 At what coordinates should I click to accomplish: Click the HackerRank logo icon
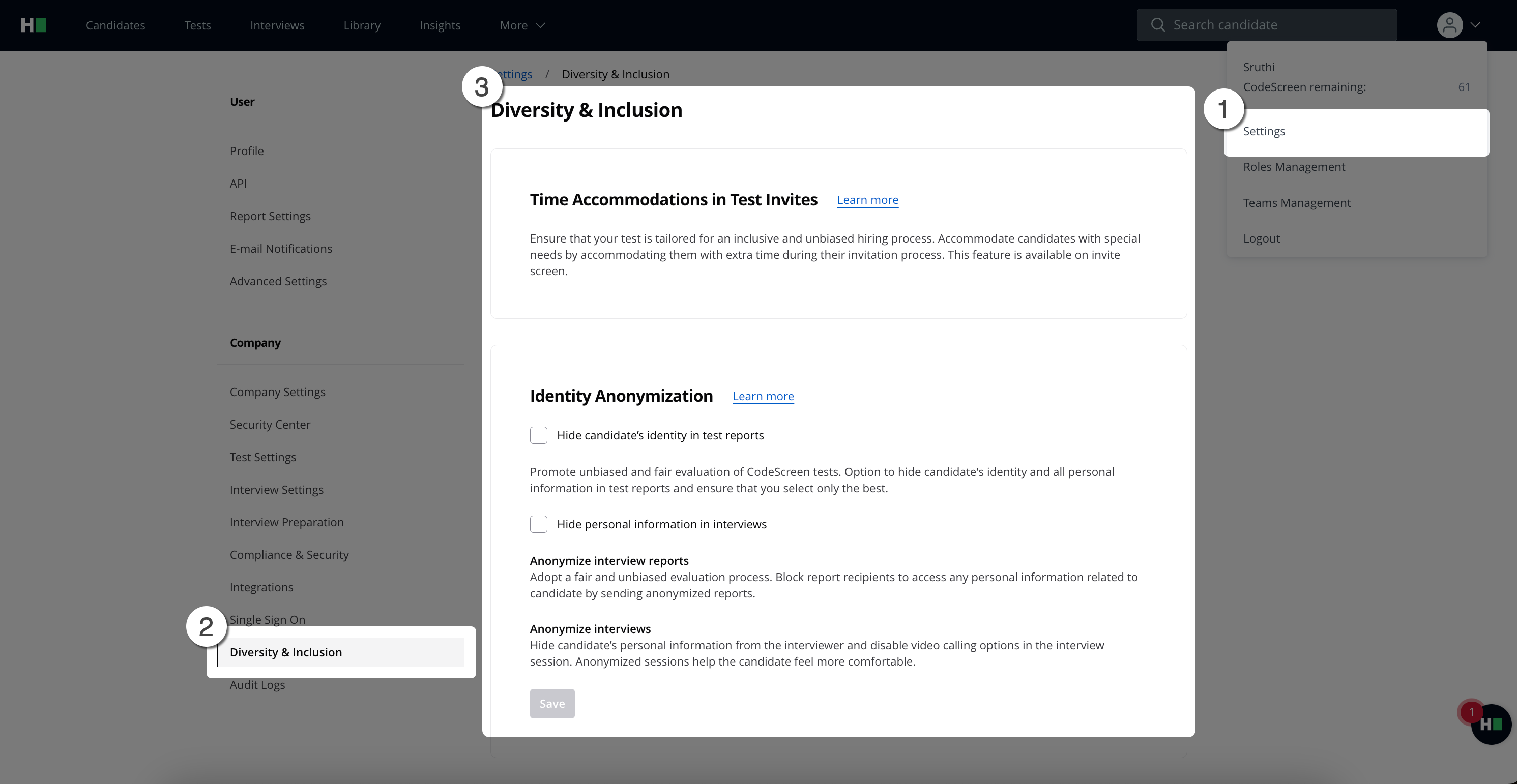pyautogui.click(x=34, y=25)
